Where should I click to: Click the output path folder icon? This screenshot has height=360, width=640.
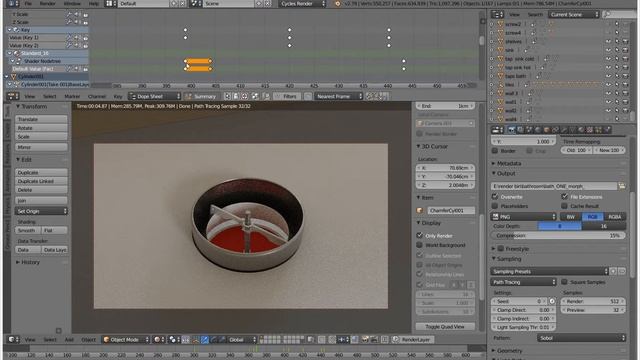point(622,186)
